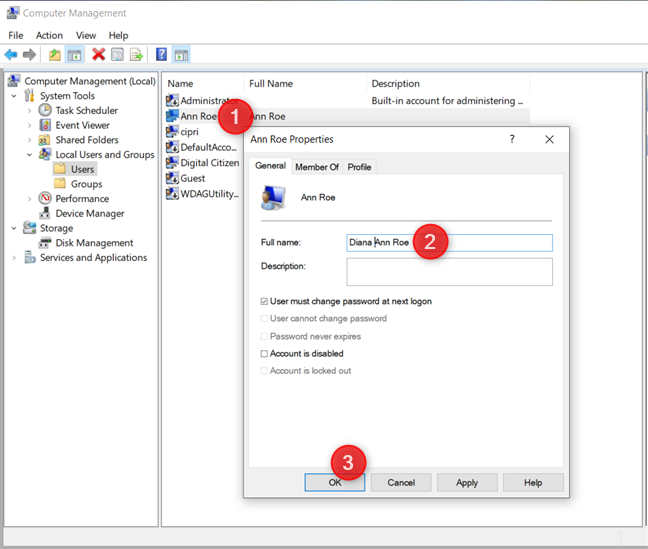Click the Export List toolbar icon
This screenshot has width=648, height=549.
click(136, 55)
